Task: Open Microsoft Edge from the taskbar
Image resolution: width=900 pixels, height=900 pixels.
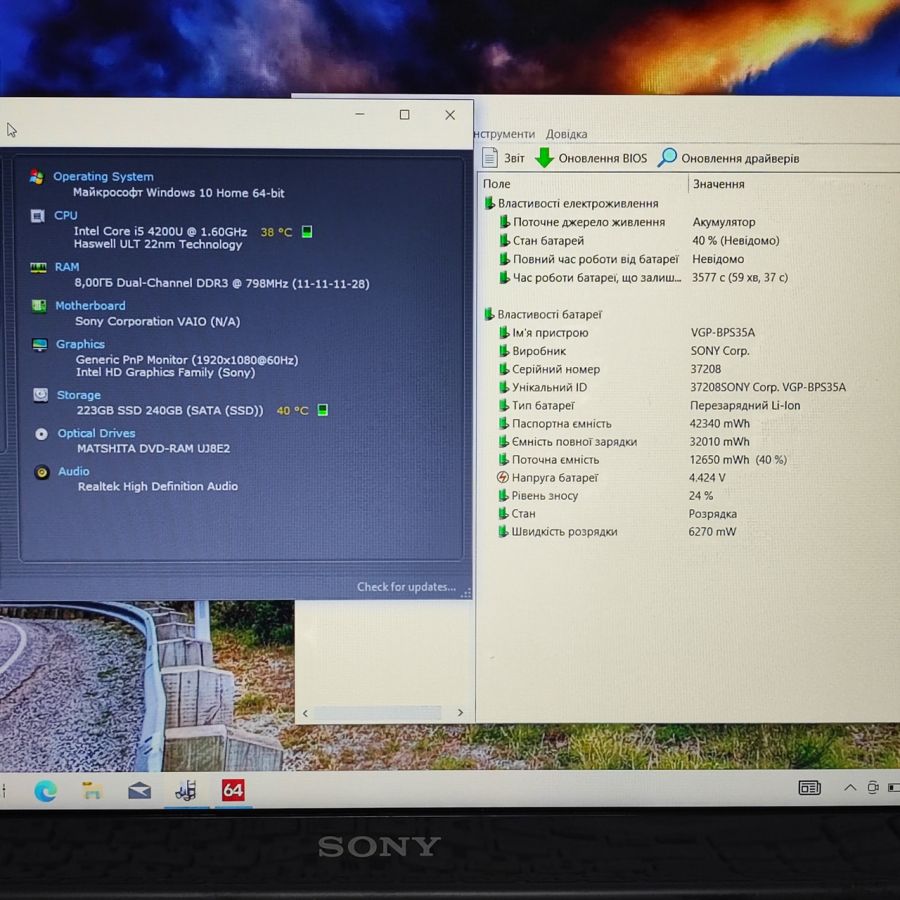Action: coord(45,791)
